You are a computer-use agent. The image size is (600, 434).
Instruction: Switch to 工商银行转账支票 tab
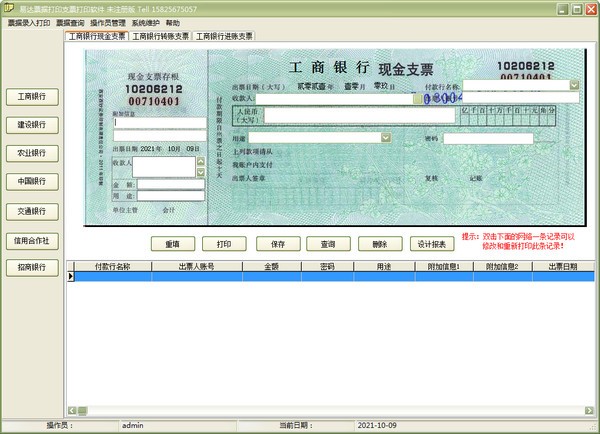click(x=160, y=36)
